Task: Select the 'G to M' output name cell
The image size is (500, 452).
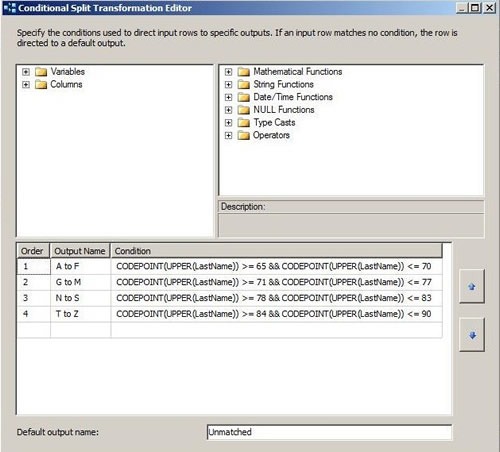Action: coord(80,282)
